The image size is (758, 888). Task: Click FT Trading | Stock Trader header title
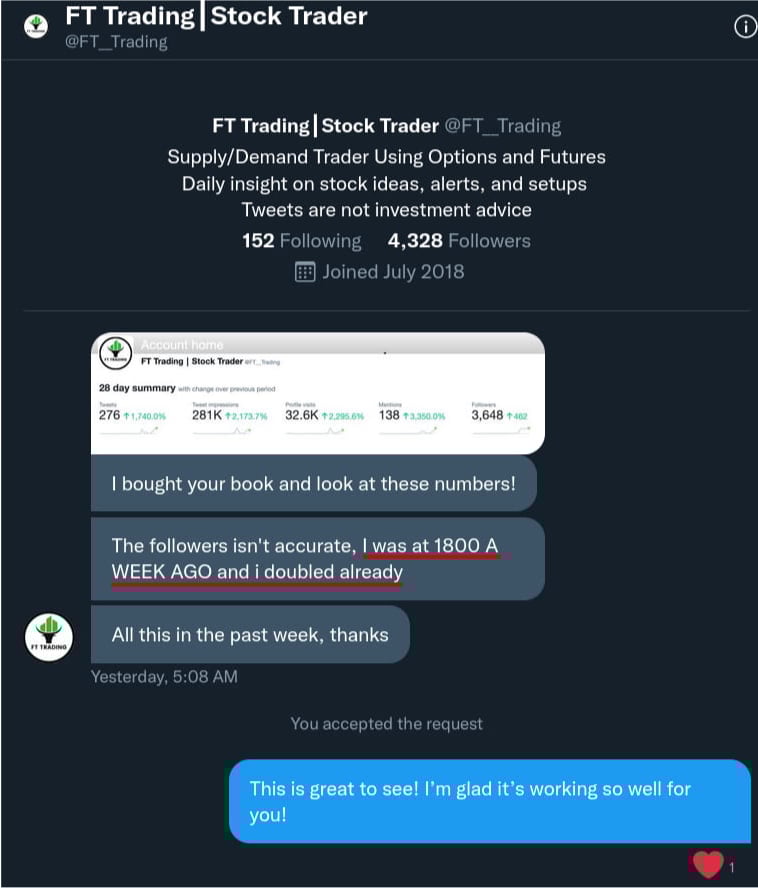(x=216, y=16)
